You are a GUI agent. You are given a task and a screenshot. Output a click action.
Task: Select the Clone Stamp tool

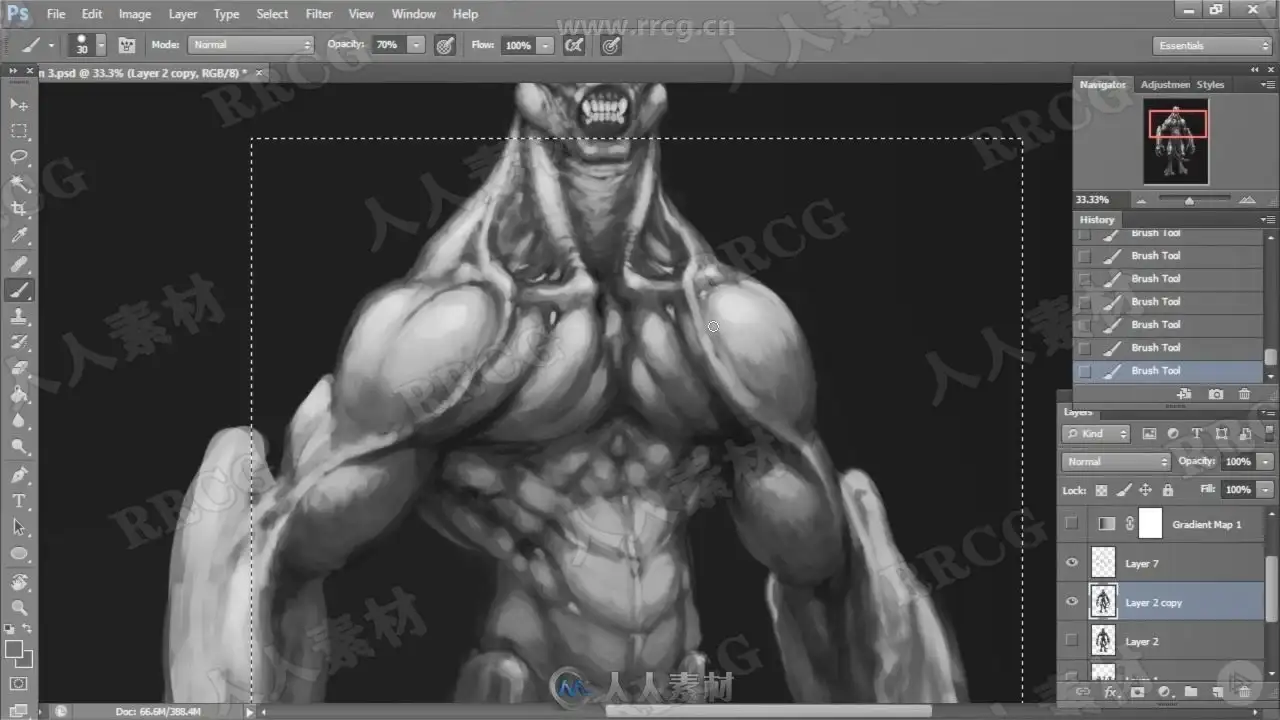tap(19, 317)
